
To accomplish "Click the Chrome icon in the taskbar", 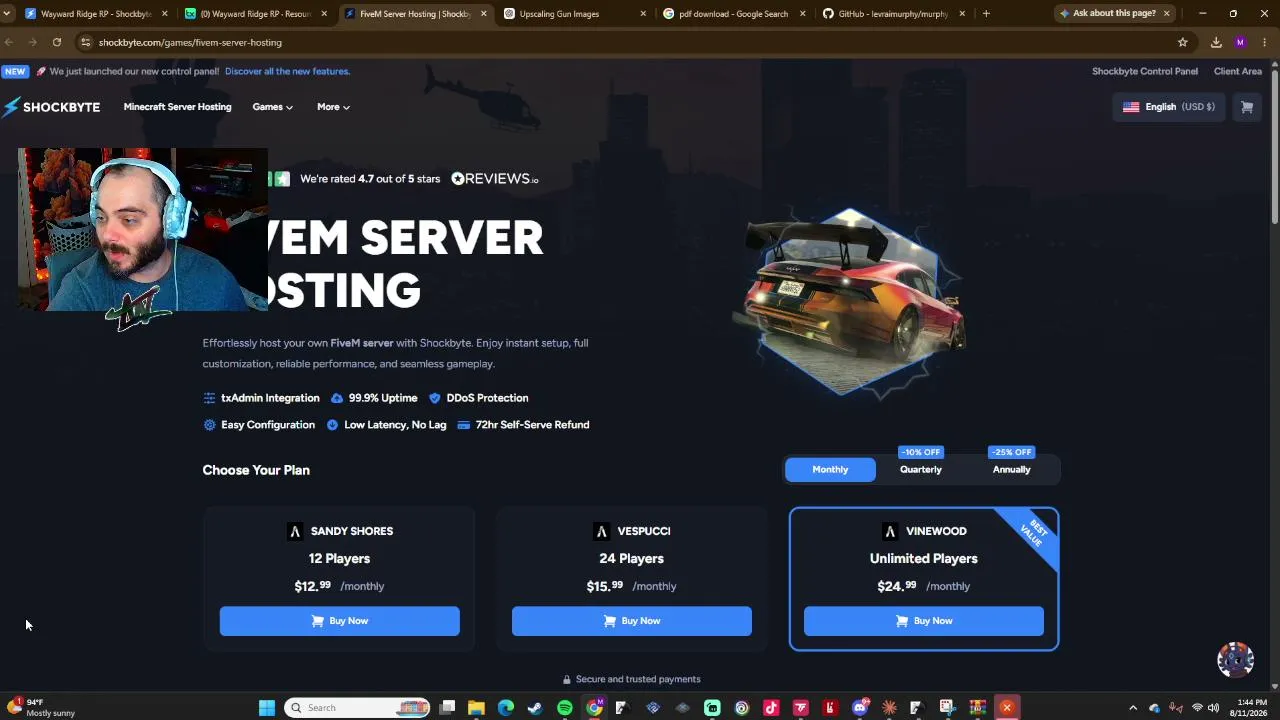I will (594, 708).
